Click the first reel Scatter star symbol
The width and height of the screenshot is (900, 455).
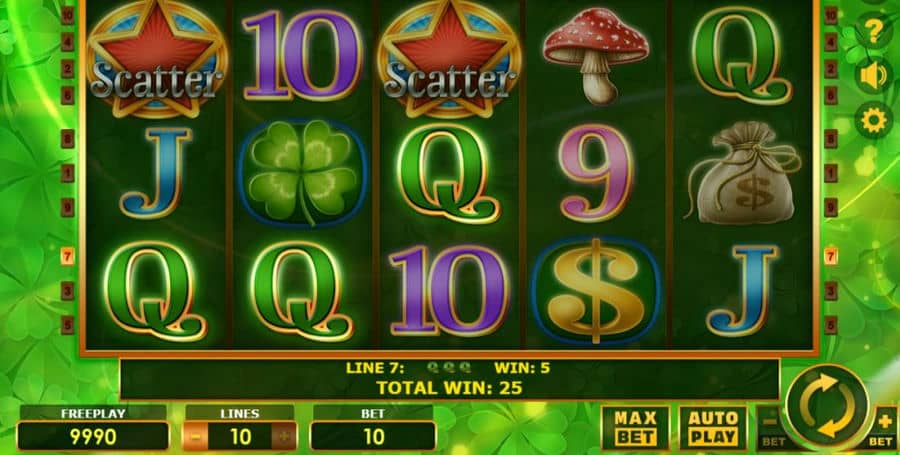[156, 57]
